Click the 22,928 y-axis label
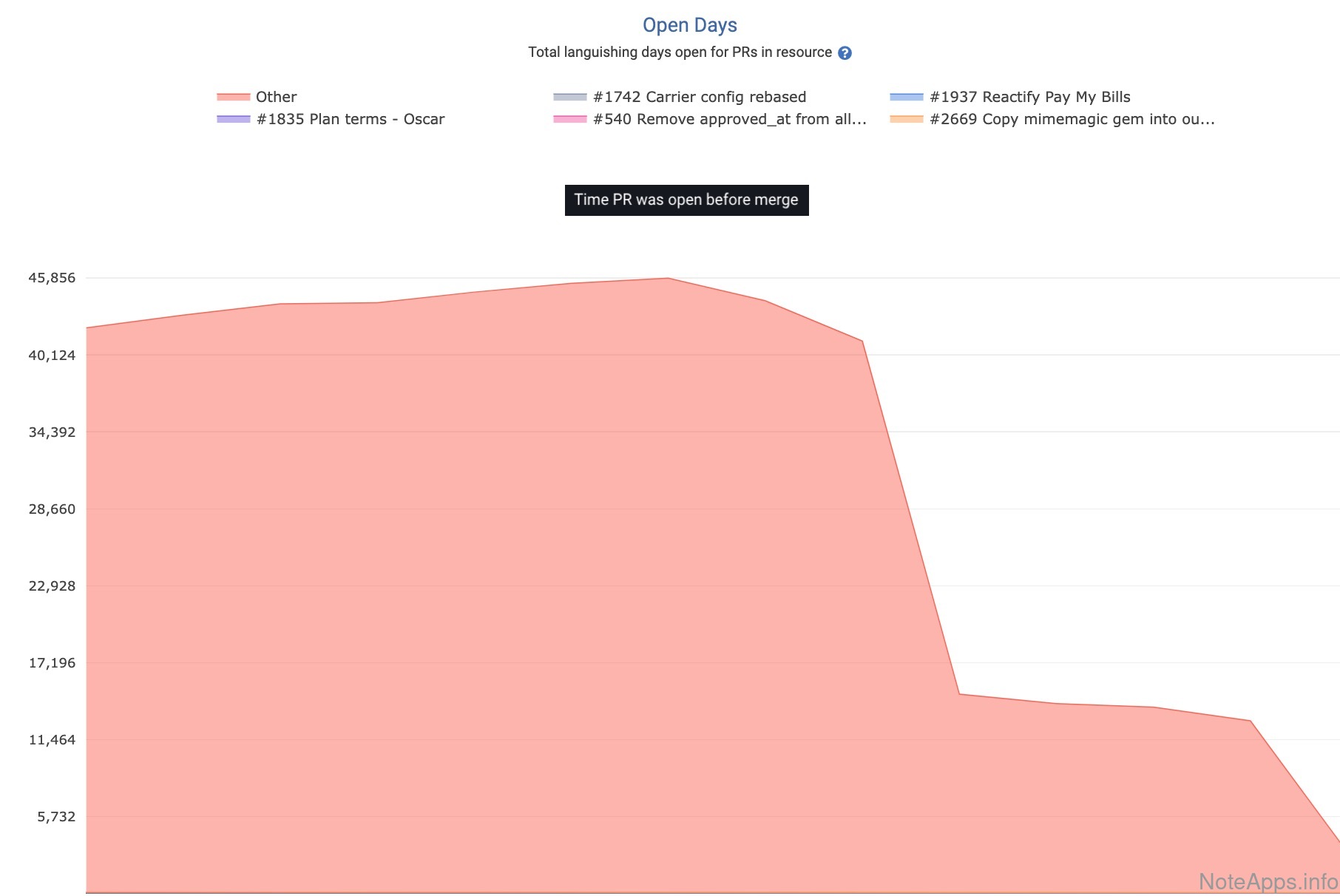Viewport: 1340px width, 896px height. tap(52, 586)
